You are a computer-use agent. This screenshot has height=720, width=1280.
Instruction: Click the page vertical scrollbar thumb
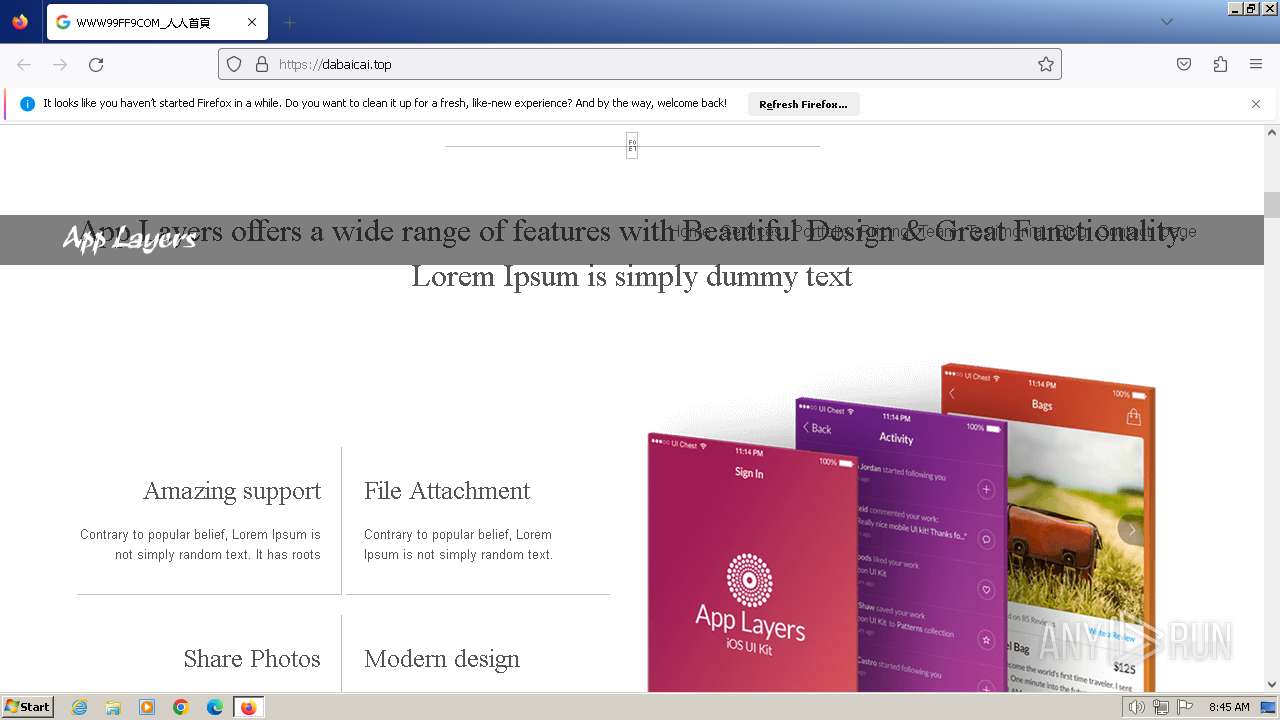click(1272, 205)
